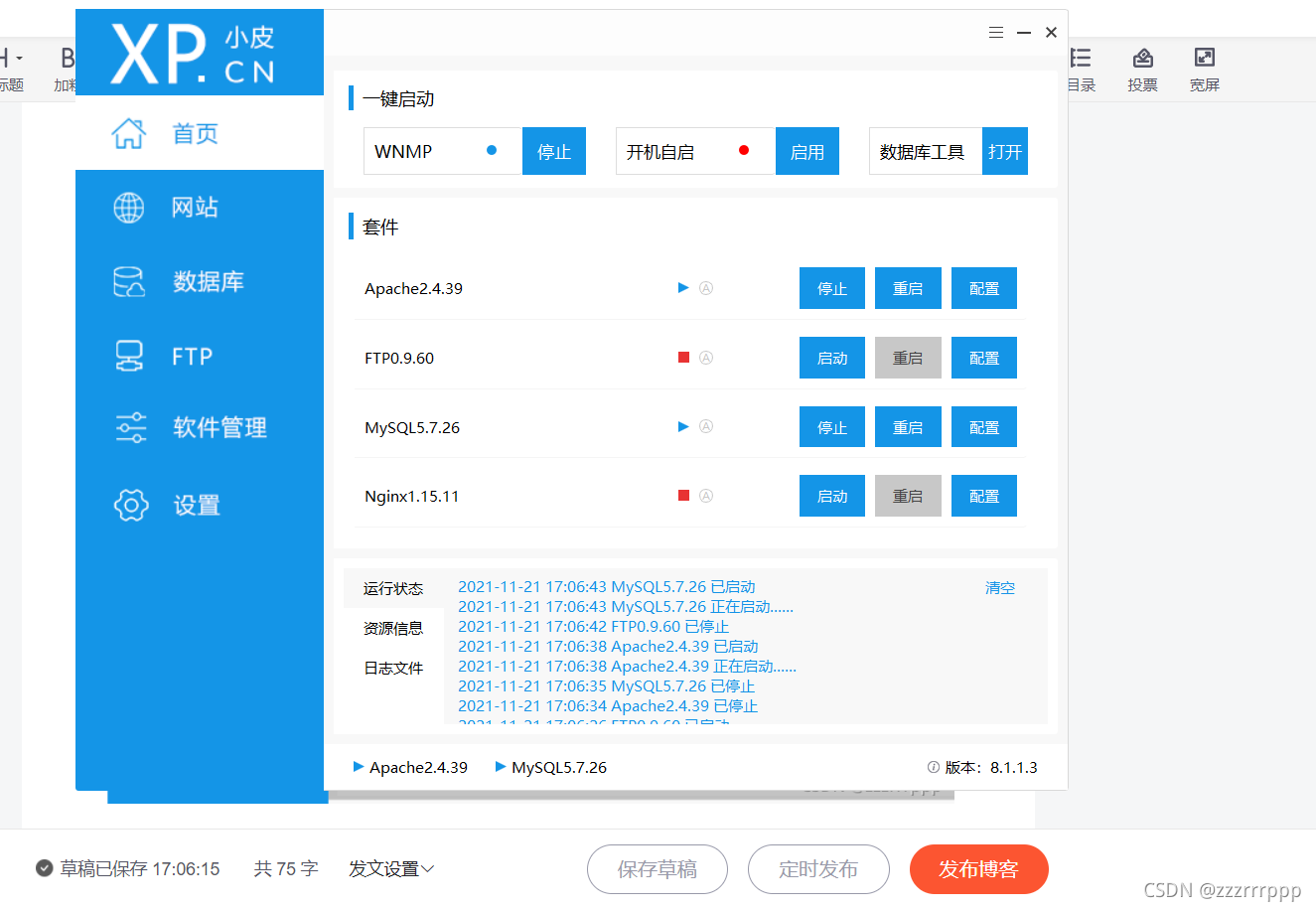
Task: Publish with the 发布博客 button
Action: (x=979, y=869)
